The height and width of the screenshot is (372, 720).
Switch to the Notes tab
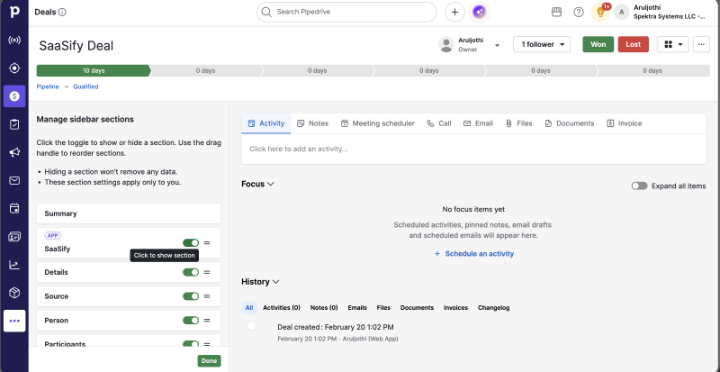tap(313, 124)
